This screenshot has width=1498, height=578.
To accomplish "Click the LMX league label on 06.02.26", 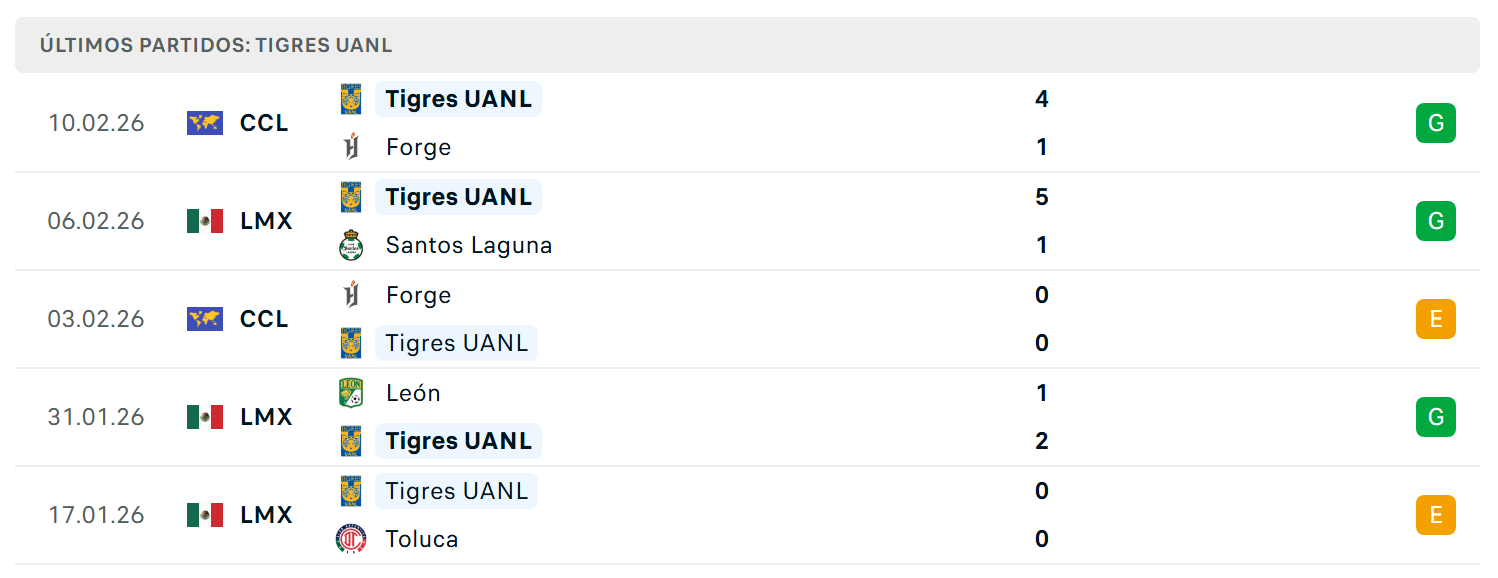I will pos(266,221).
